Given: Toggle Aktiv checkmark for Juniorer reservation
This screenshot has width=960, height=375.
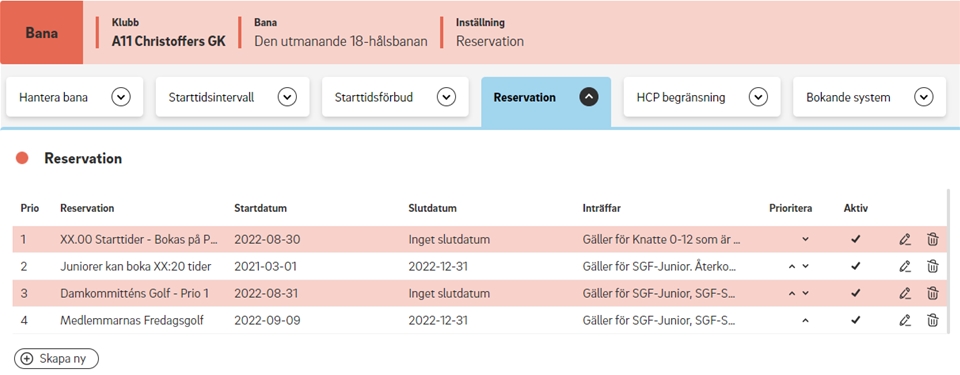Looking at the screenshot, I should [856, 266].
